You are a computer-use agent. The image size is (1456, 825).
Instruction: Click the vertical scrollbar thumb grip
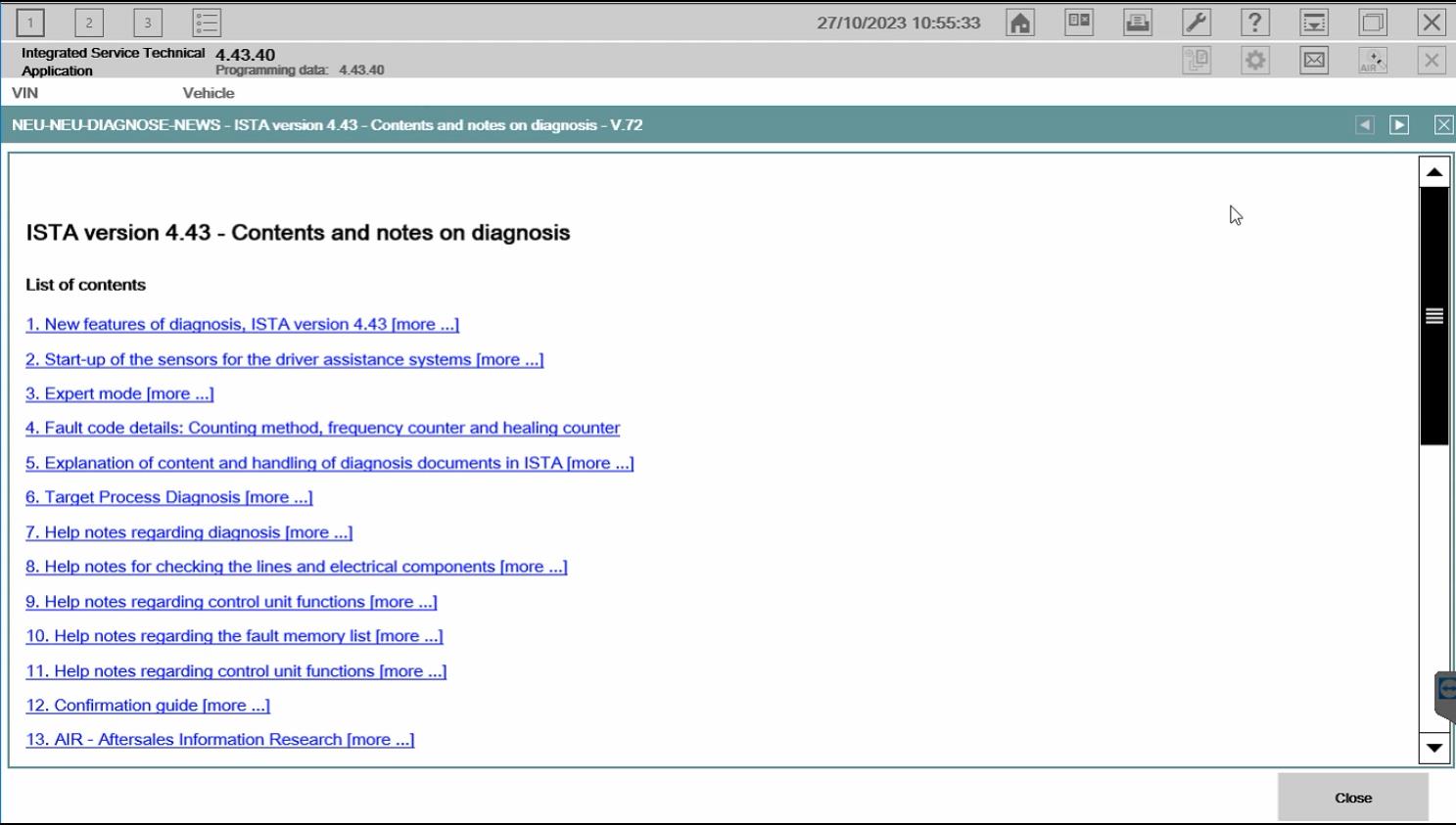click(1434, 316)
